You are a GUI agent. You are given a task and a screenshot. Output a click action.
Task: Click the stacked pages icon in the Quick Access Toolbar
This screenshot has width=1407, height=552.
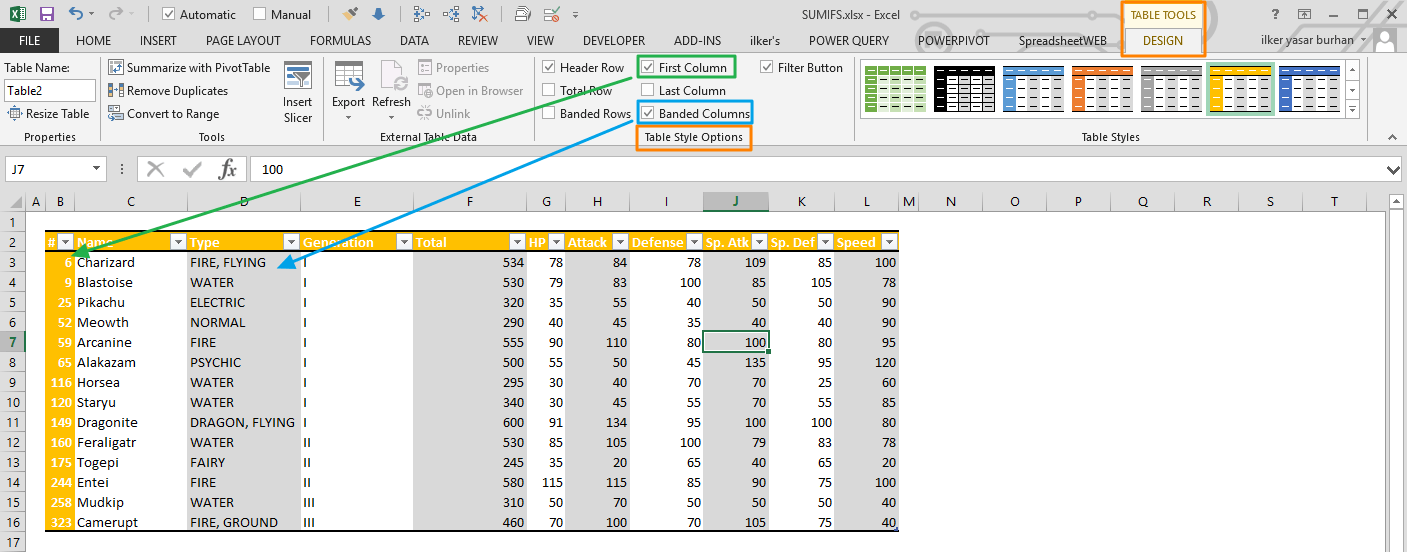pos(522,14)
